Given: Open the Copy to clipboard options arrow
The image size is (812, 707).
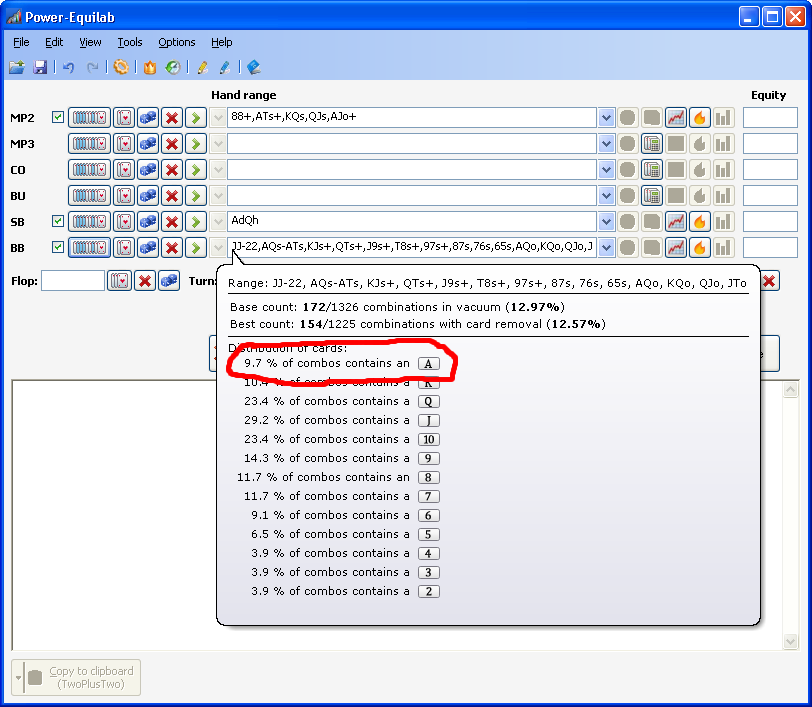Looking at the screenshot, I should click(19, 677).
